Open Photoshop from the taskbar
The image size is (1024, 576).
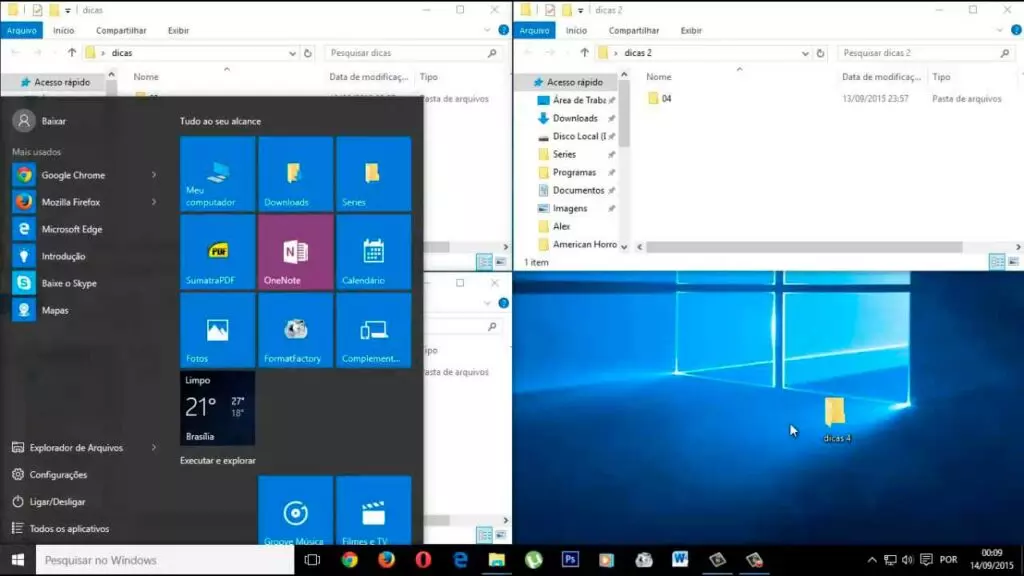coord(570,560)
